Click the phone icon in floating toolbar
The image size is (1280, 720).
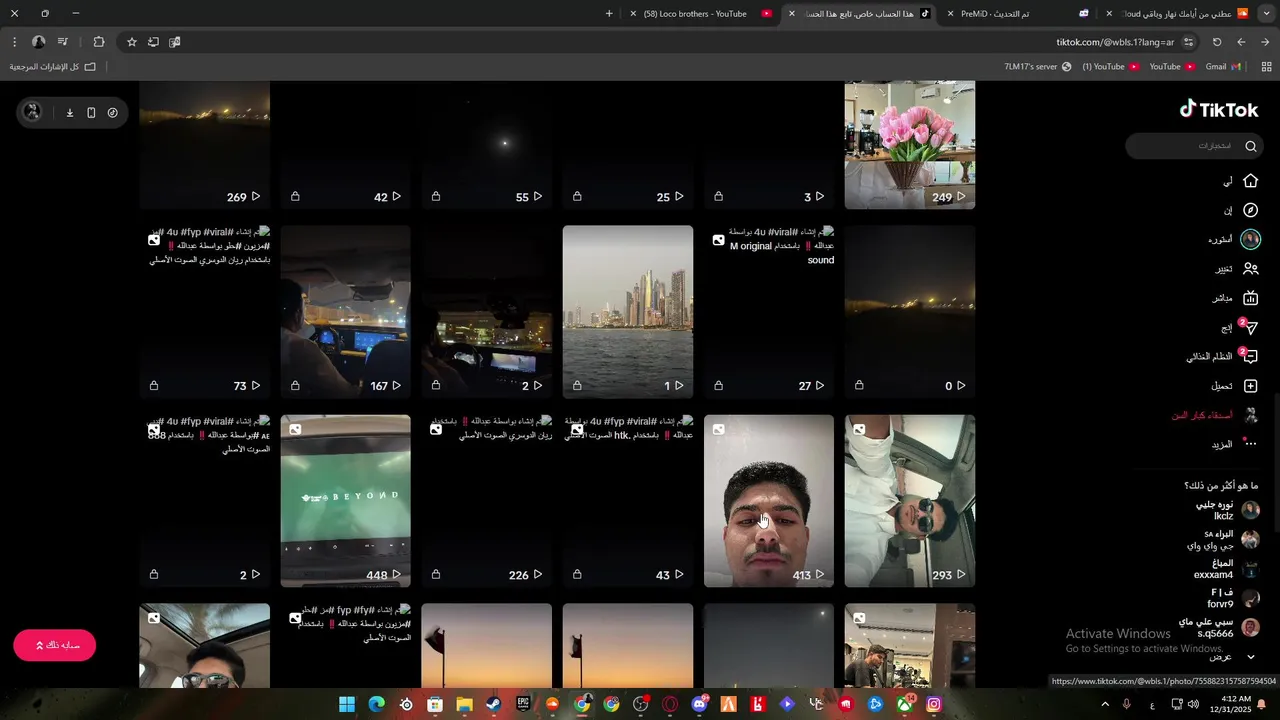tap(91, 113)
